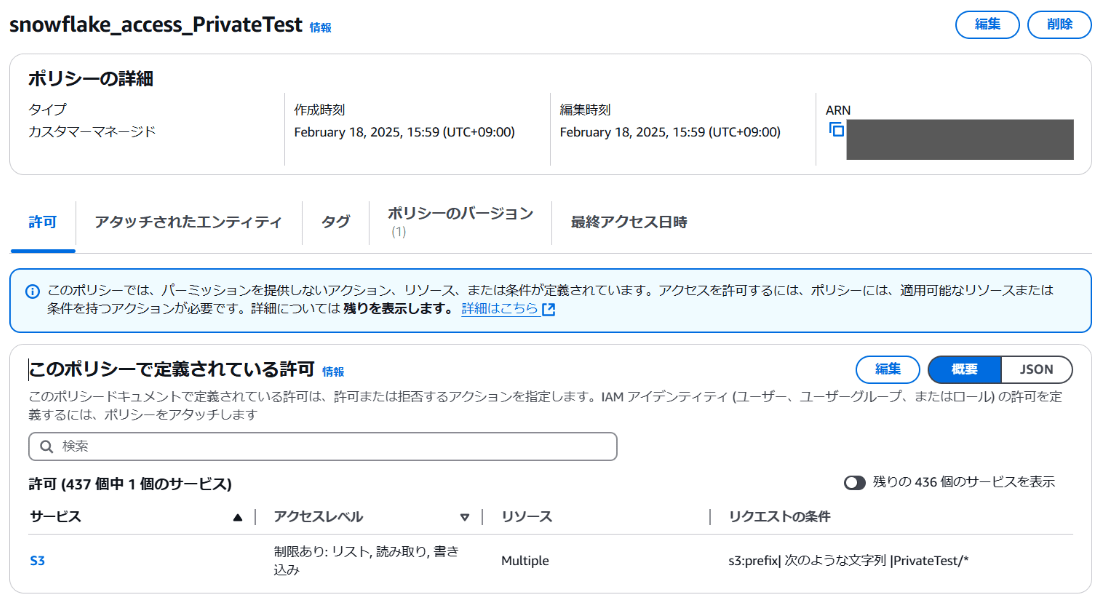Switch to the タグ tab
Image resolution: width=1098 pixels, height=594 pixels.
point(335,222)
